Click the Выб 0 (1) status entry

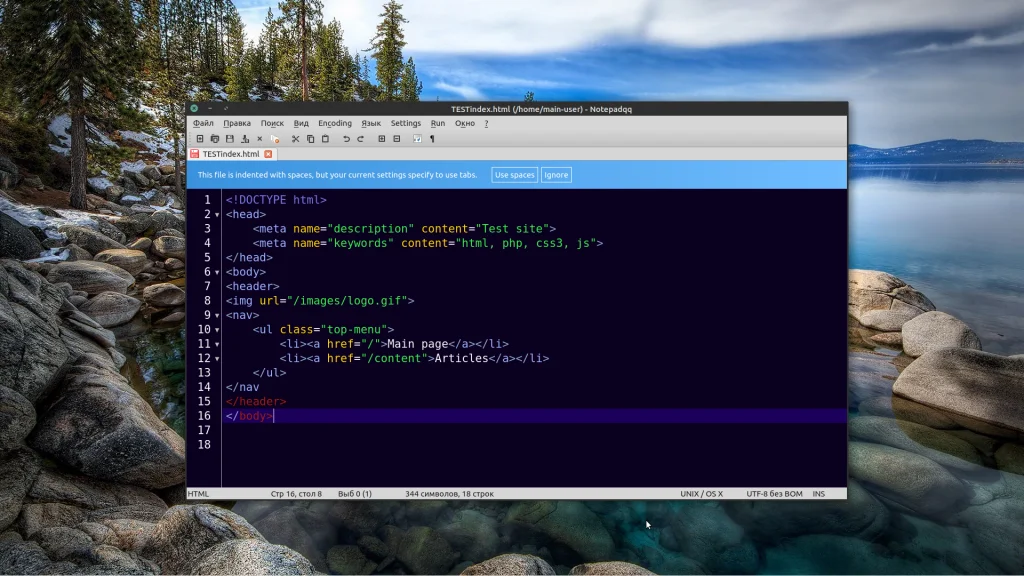tap(355, 494)
